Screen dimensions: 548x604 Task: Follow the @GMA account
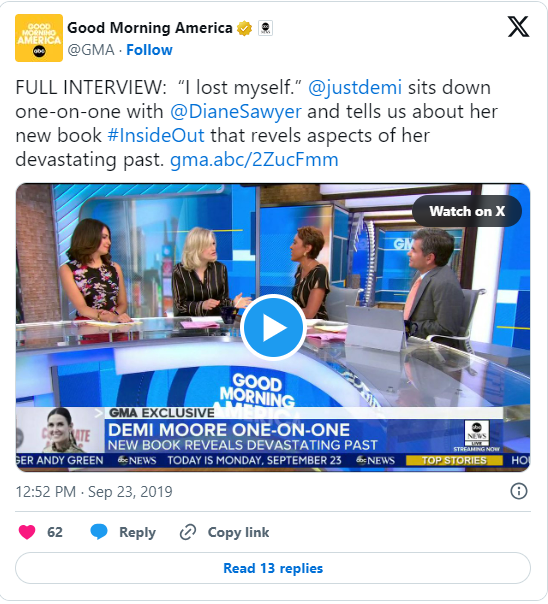[x=149, y=50]
